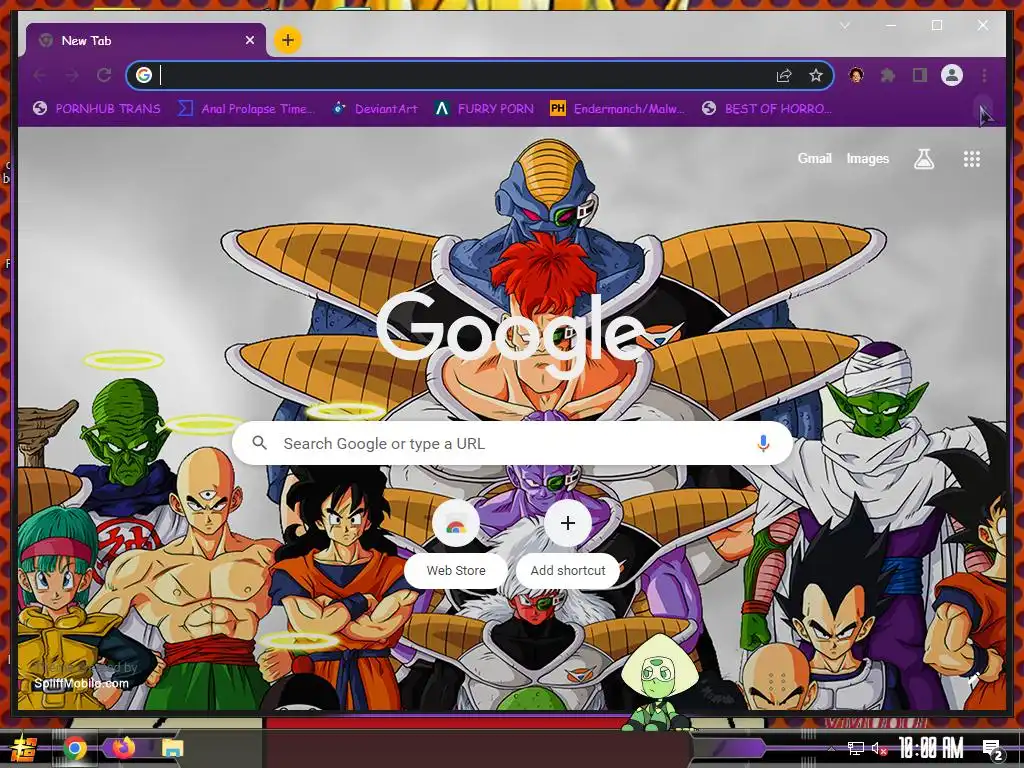
Task: Start voice search with microphone icon
Action: coord(763,443)
